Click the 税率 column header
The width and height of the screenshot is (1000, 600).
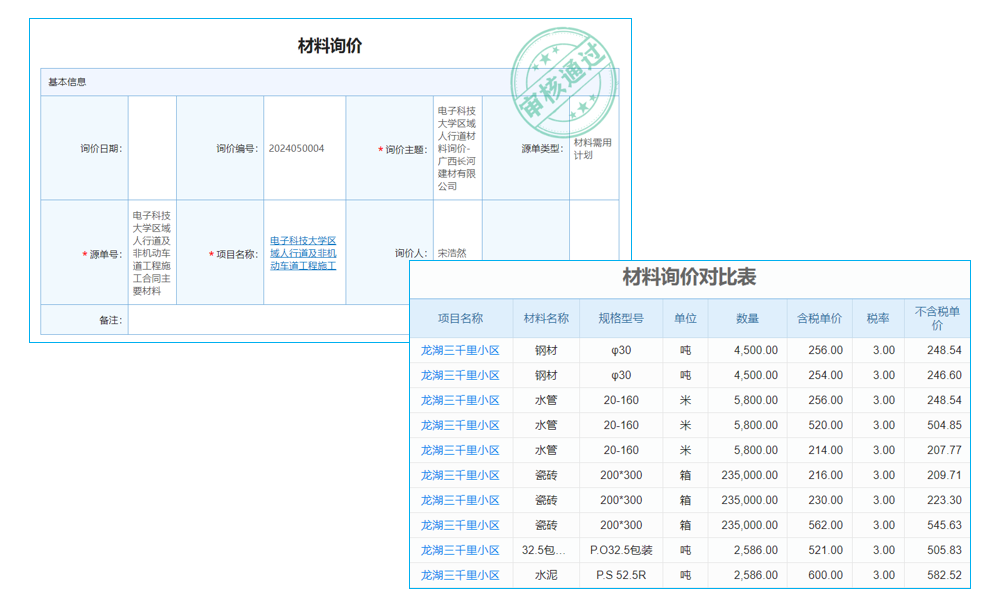click(x=879, y=316)
